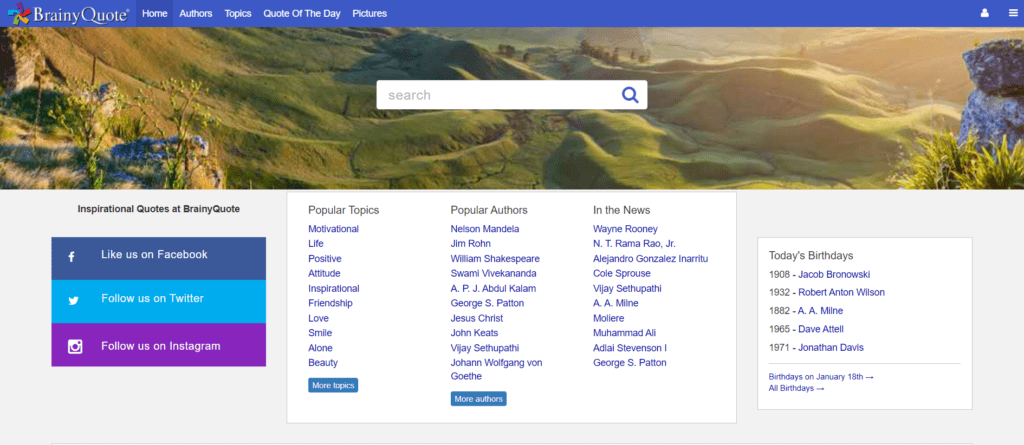Screen dimensions: 1024x445
Task: Open A. A. Milne in In the News
Action: pyautogui.click(x=616, y=303)
